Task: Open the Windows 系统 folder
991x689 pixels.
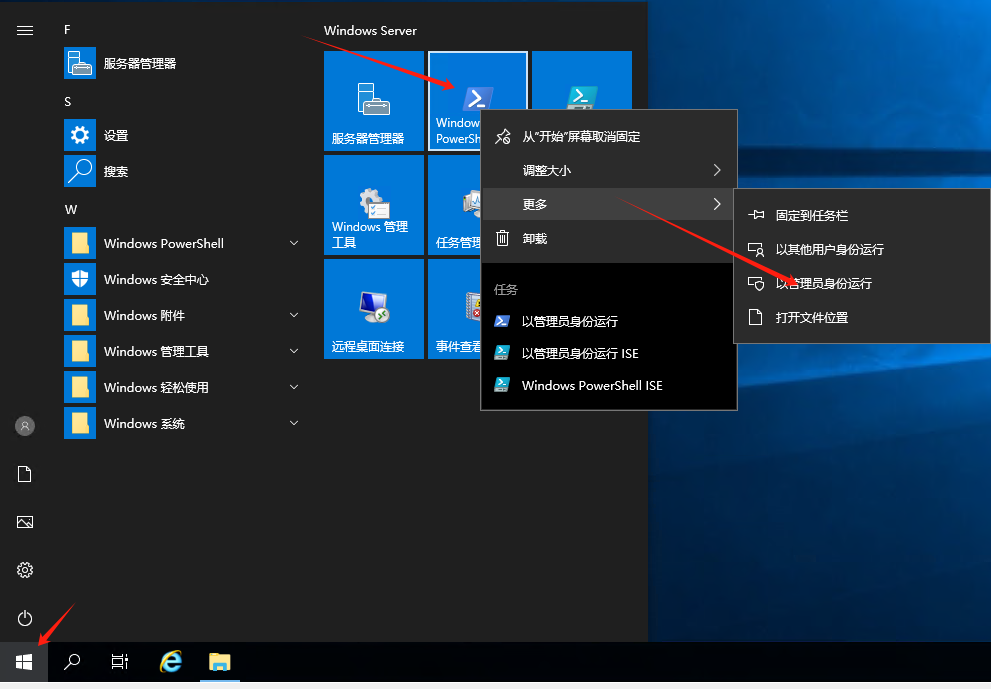Action: point(182,424)
